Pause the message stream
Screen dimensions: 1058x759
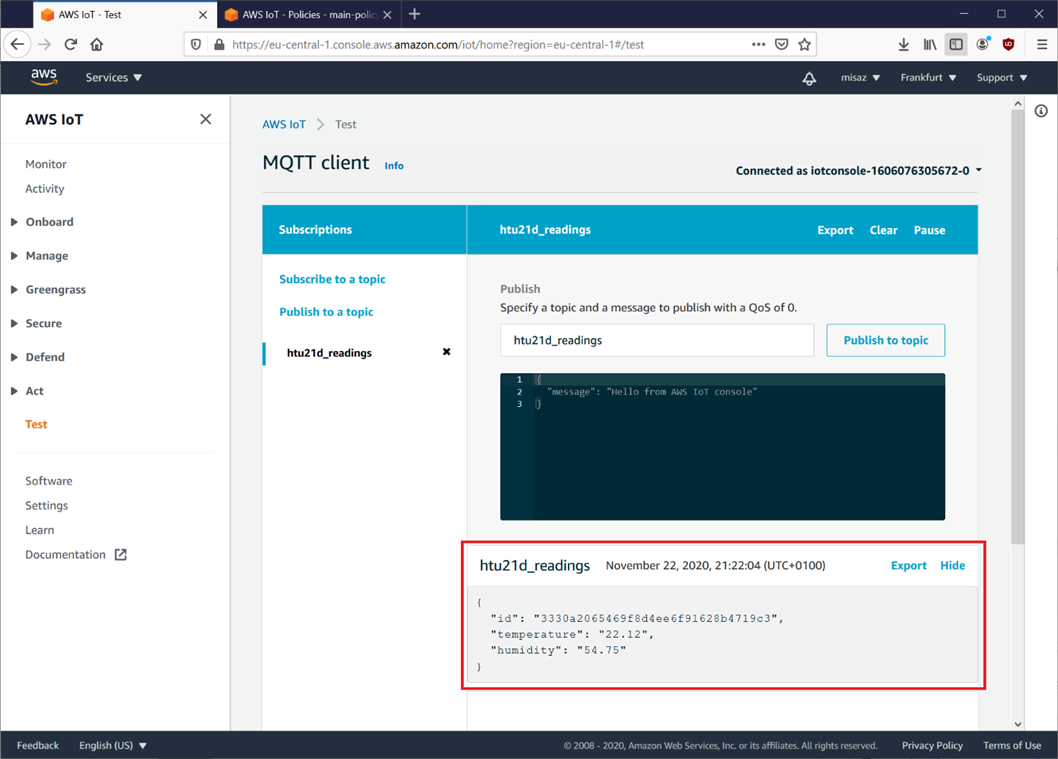click(x=929, y=230)
